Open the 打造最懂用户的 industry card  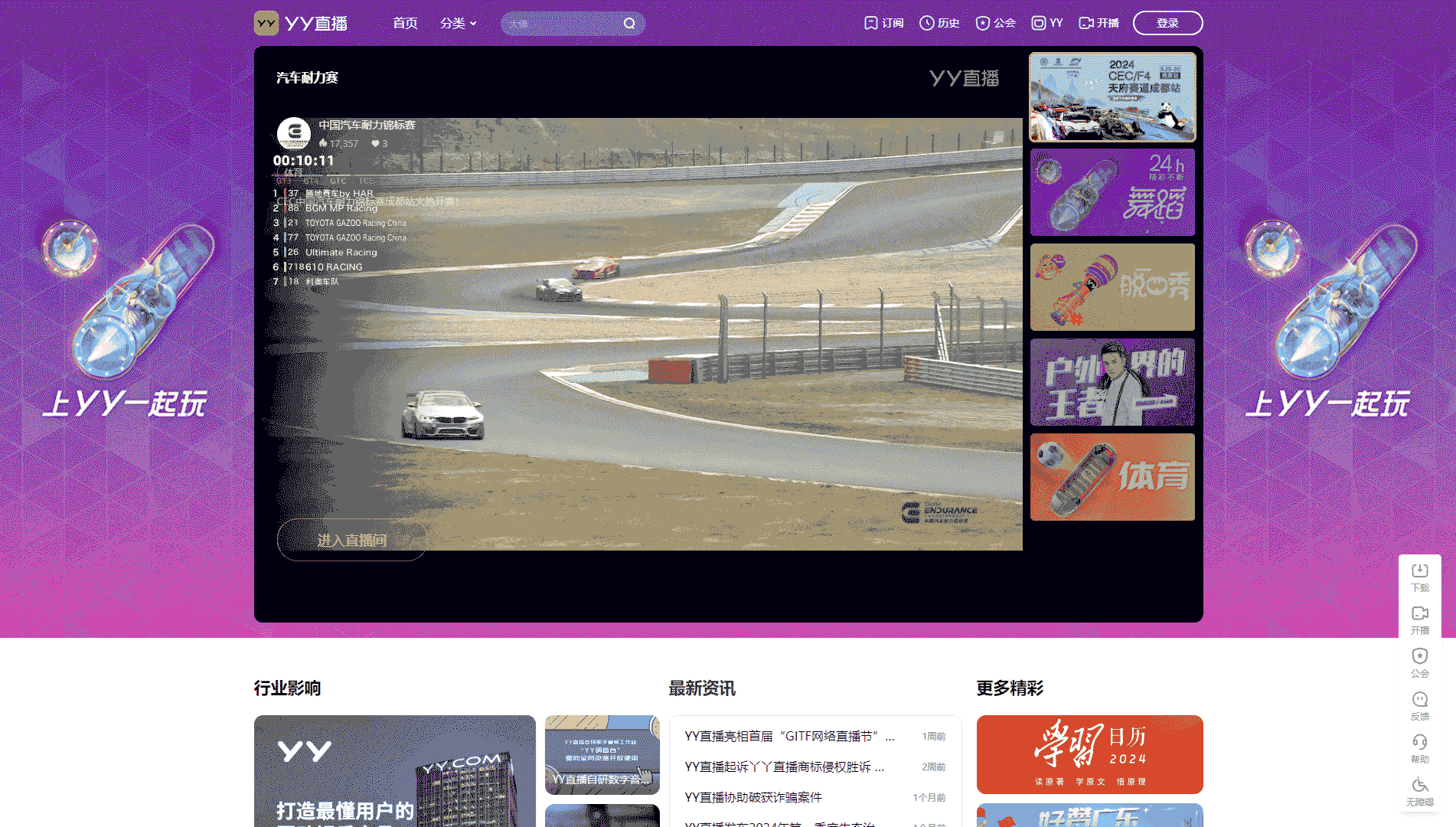(x=394, y=771)
